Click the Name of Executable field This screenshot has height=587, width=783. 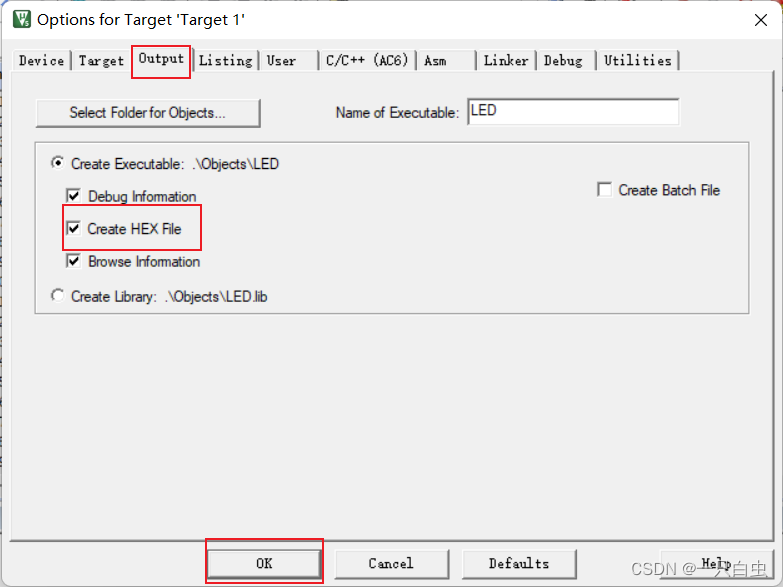click(573, 112)
